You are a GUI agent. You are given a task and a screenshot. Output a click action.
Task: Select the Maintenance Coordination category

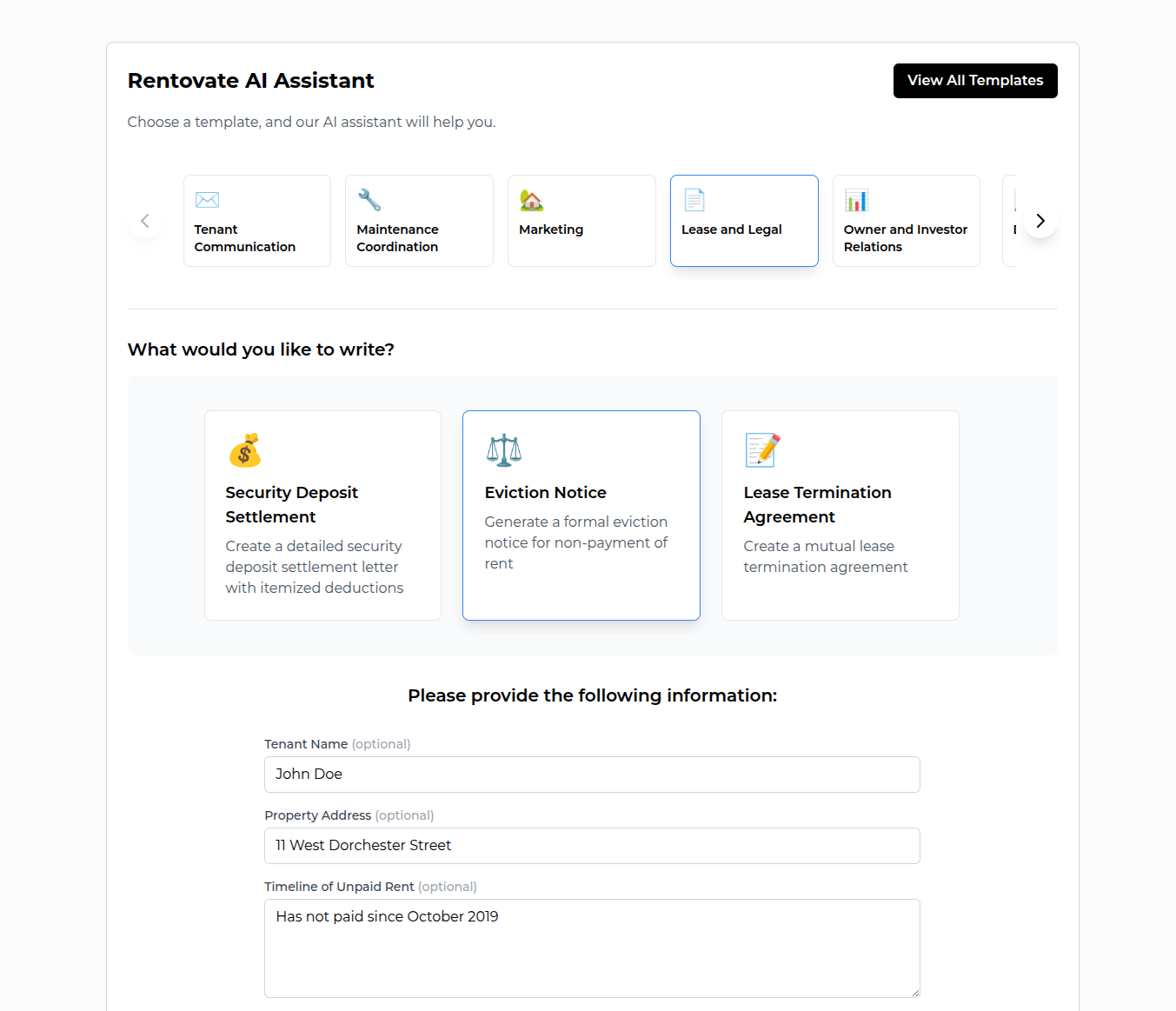(x=419, y=221)
